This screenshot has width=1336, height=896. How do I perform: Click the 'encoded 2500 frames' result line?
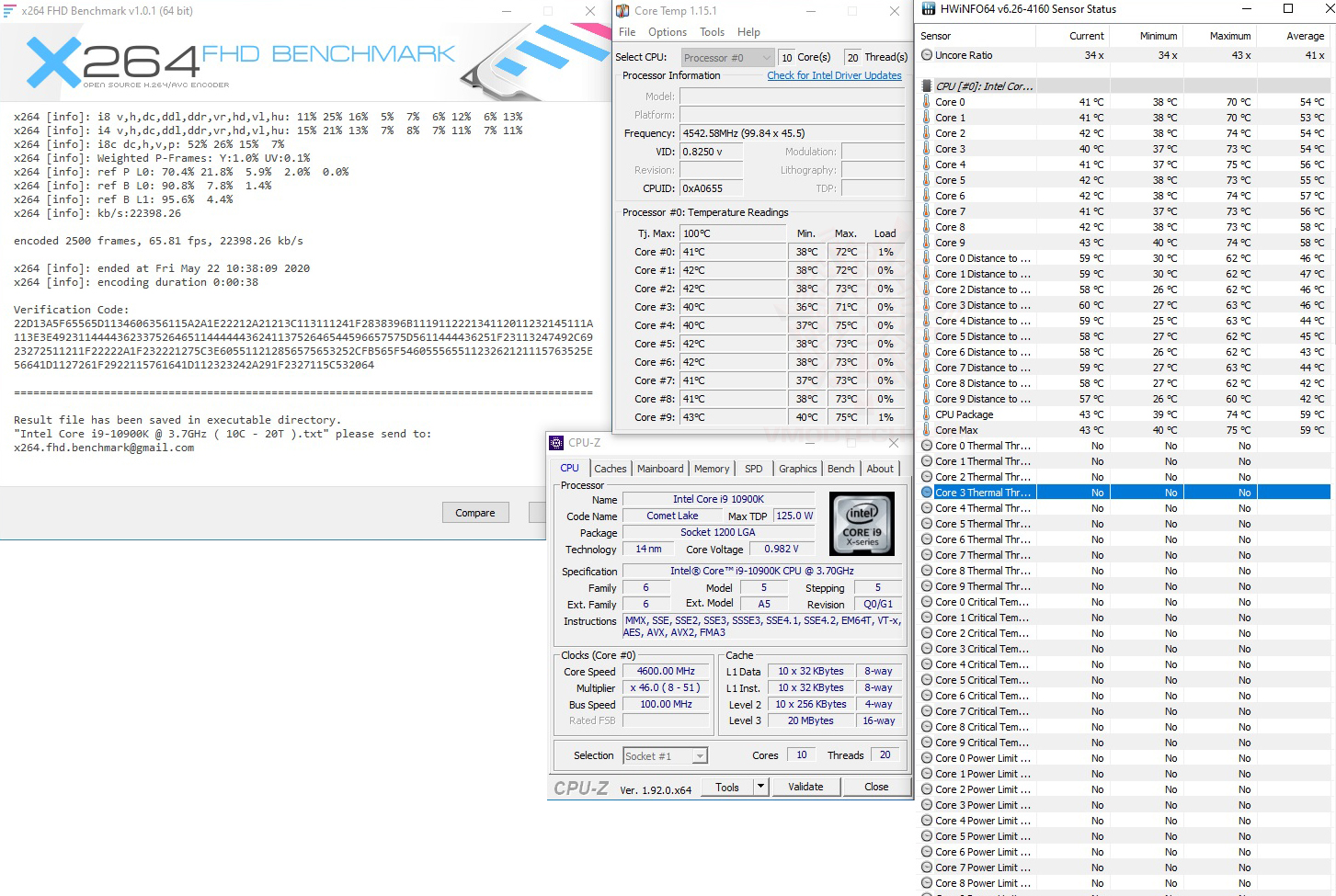click(x=158, y=241)
